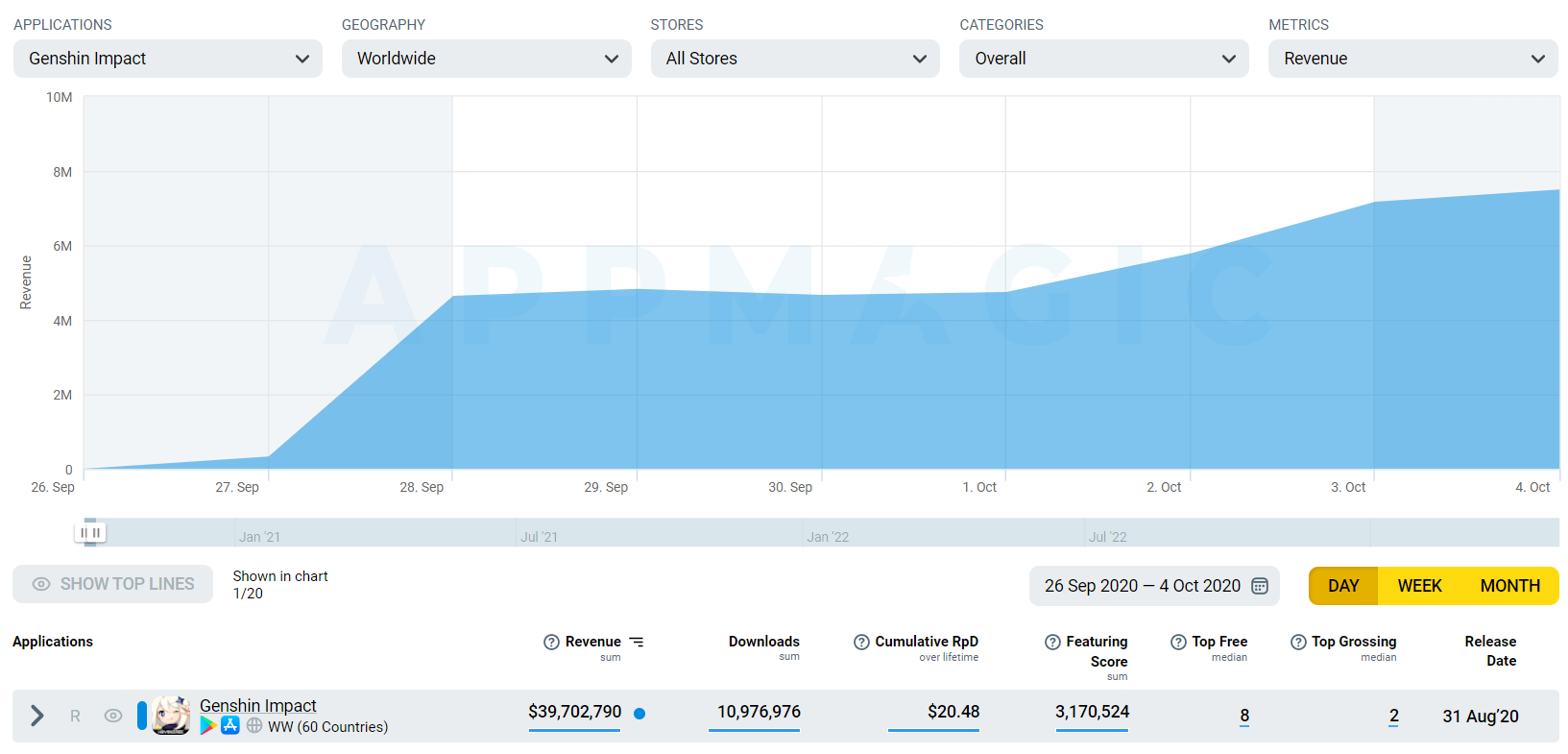Open the Metrics dropdown set to Revenue
Screen dimensions: 1568x754
(1412, 59)
